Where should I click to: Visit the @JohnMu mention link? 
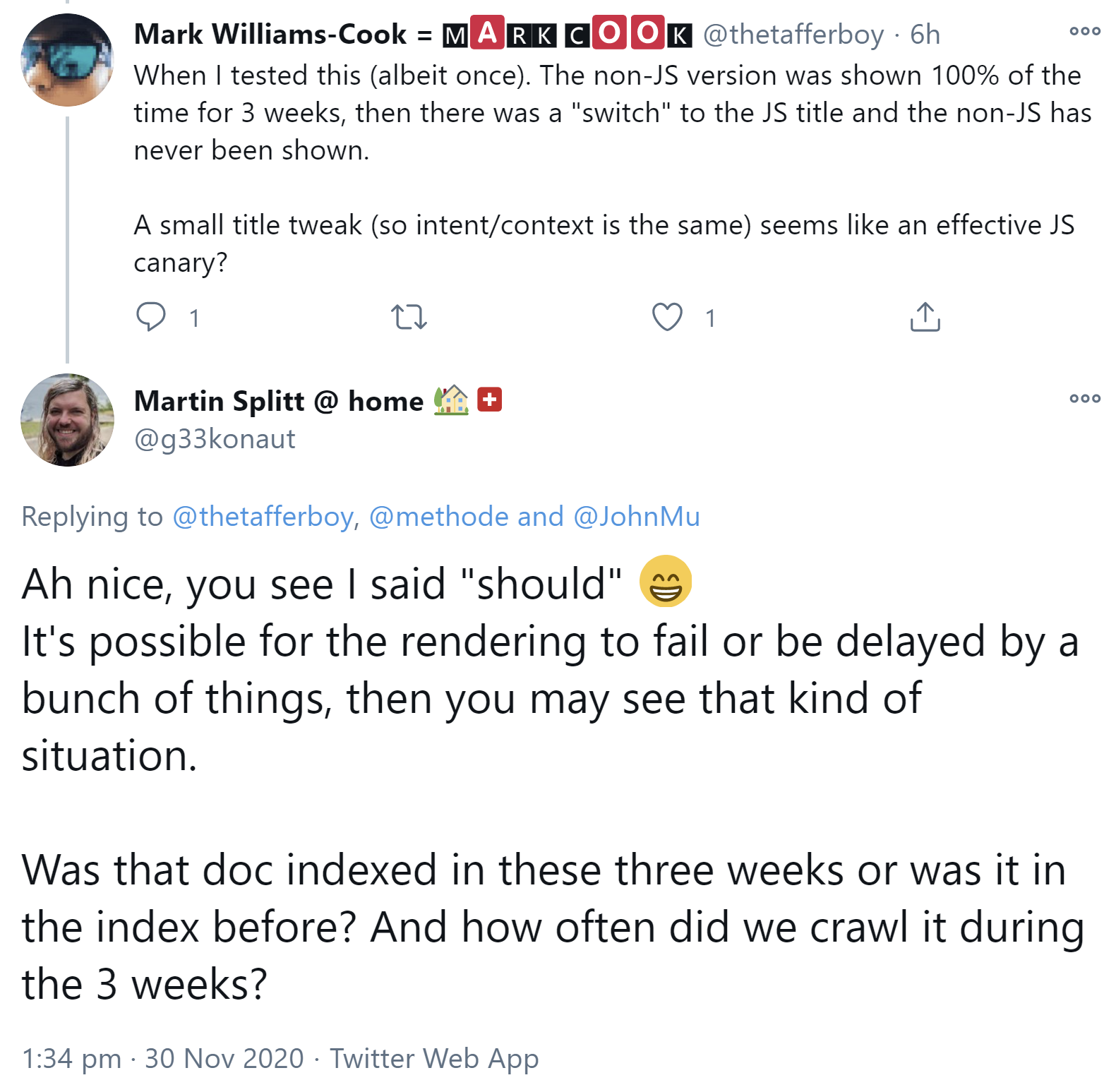(x=636, y=517)
